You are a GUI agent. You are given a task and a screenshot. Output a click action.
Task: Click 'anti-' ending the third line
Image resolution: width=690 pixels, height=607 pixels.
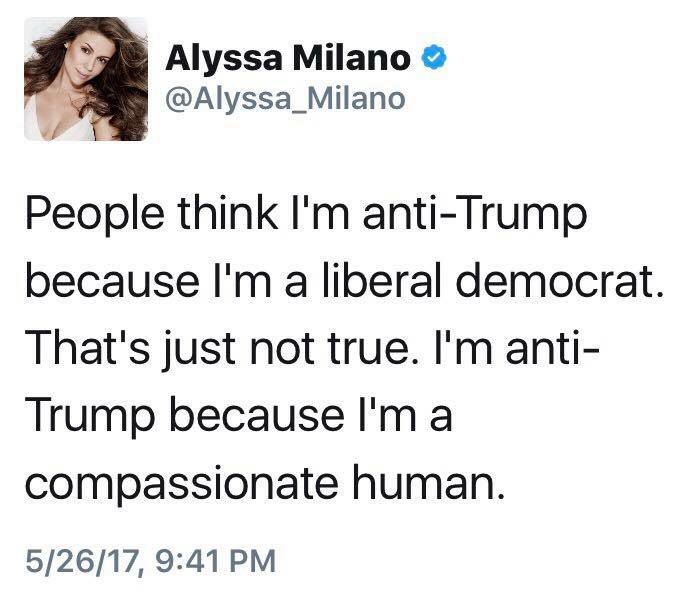(552, 348)
